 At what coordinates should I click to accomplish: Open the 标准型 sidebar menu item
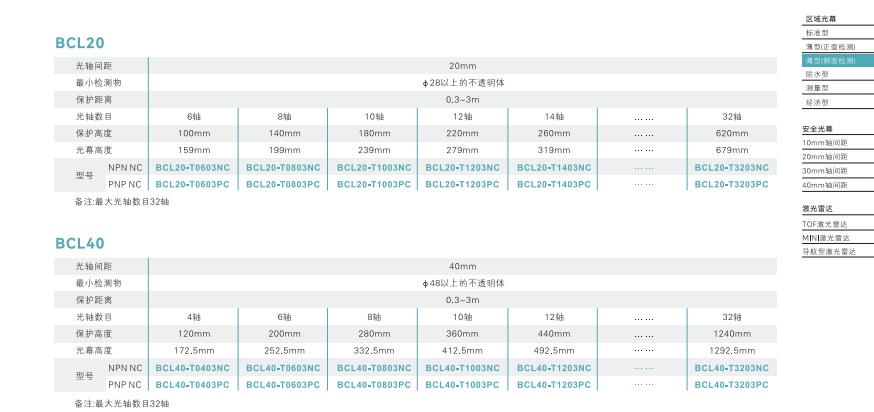(817, 33)
